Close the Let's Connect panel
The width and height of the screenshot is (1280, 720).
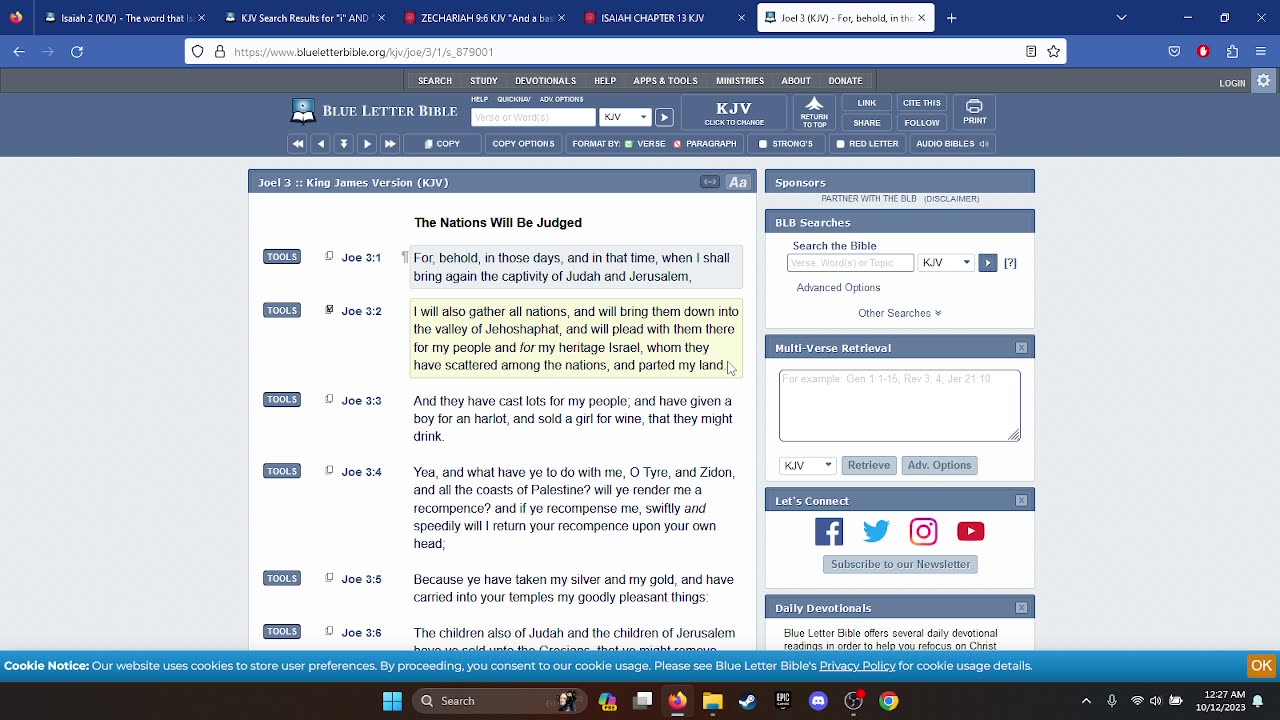[x=1021, y=501]
